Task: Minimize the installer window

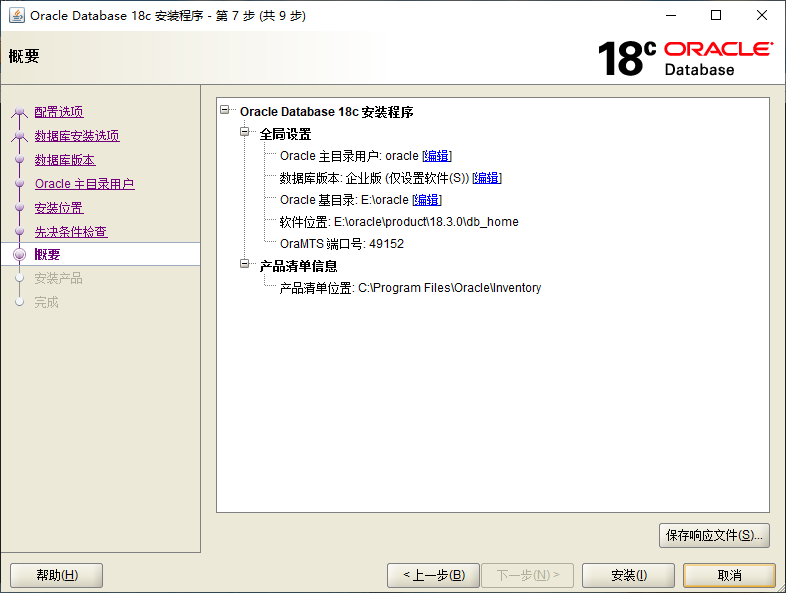Action: [x=671, y=16]
